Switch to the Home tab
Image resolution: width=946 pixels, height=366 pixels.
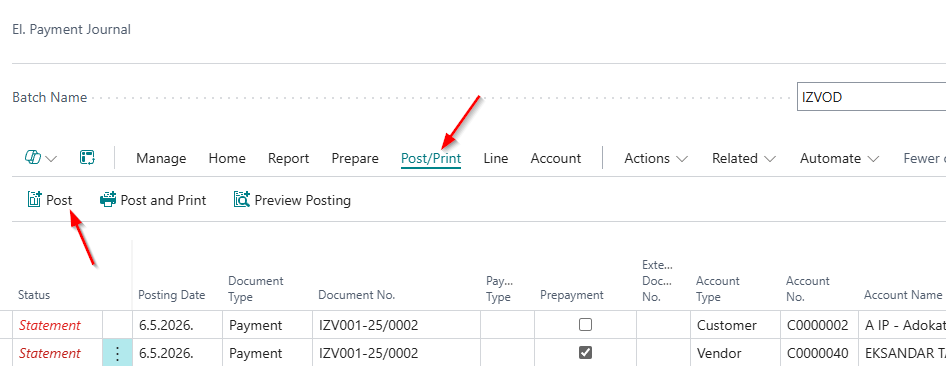[227, 159]
